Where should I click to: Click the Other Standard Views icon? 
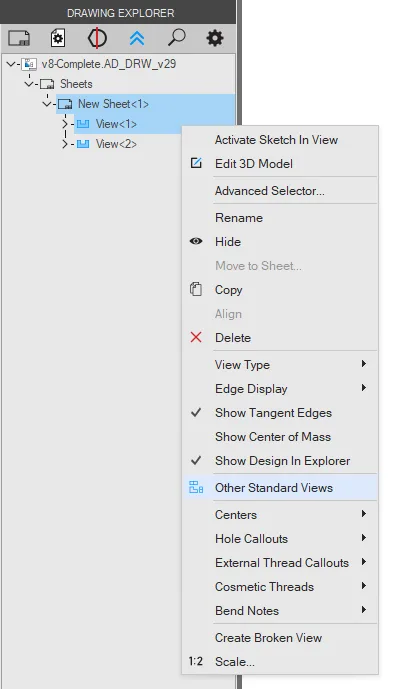pyautogui.click(x=196, y=487)
